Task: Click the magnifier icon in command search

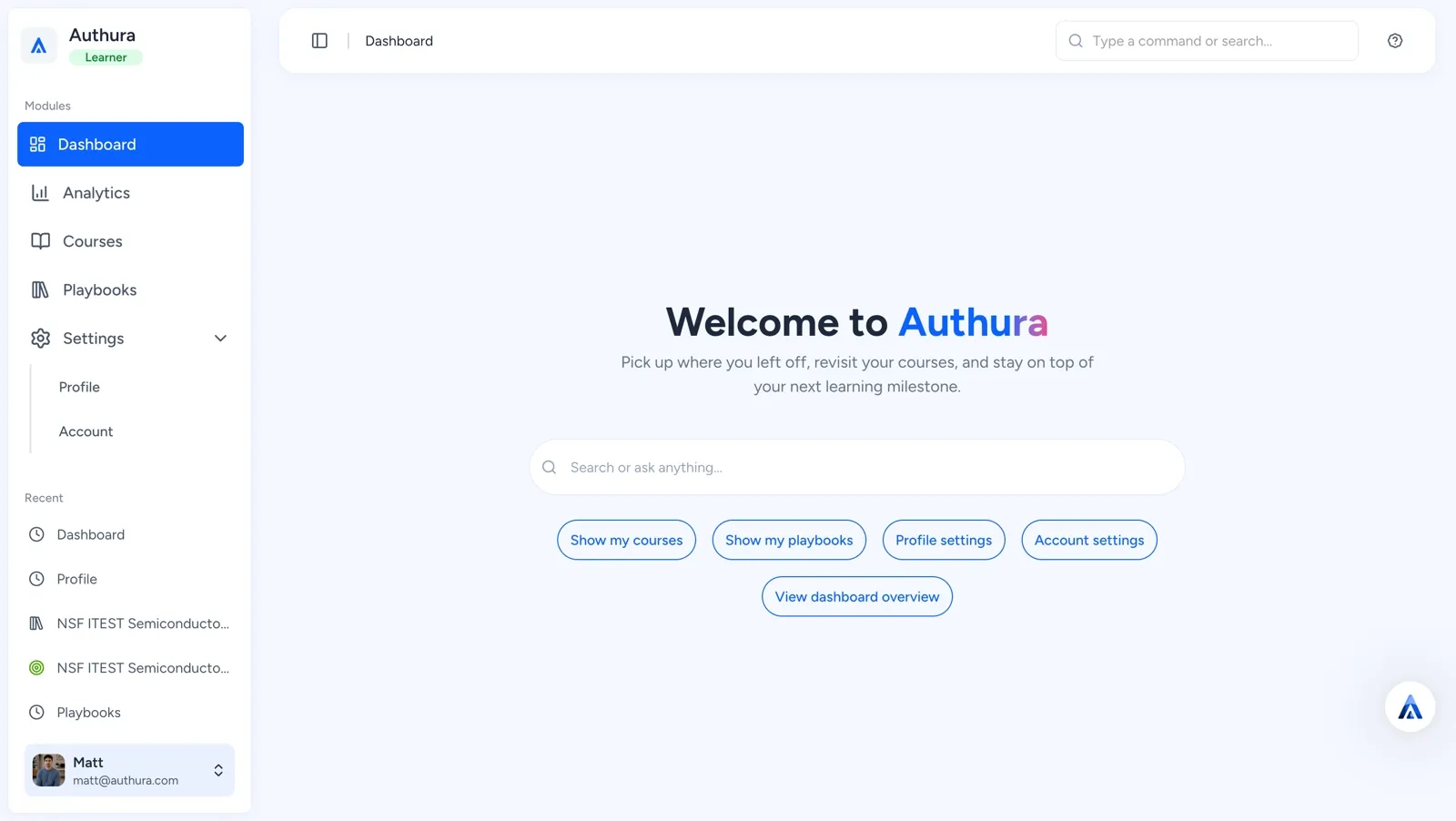Action: point(1076,41)
